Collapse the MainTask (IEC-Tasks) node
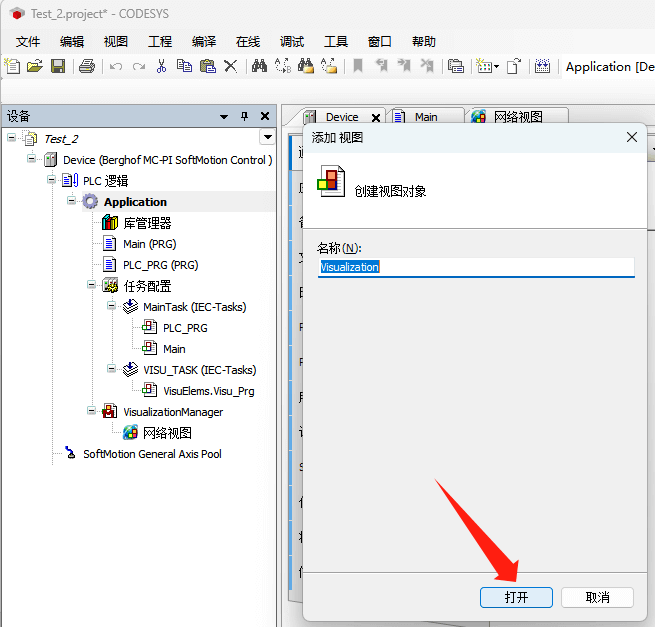 click(x=112, y=307)
